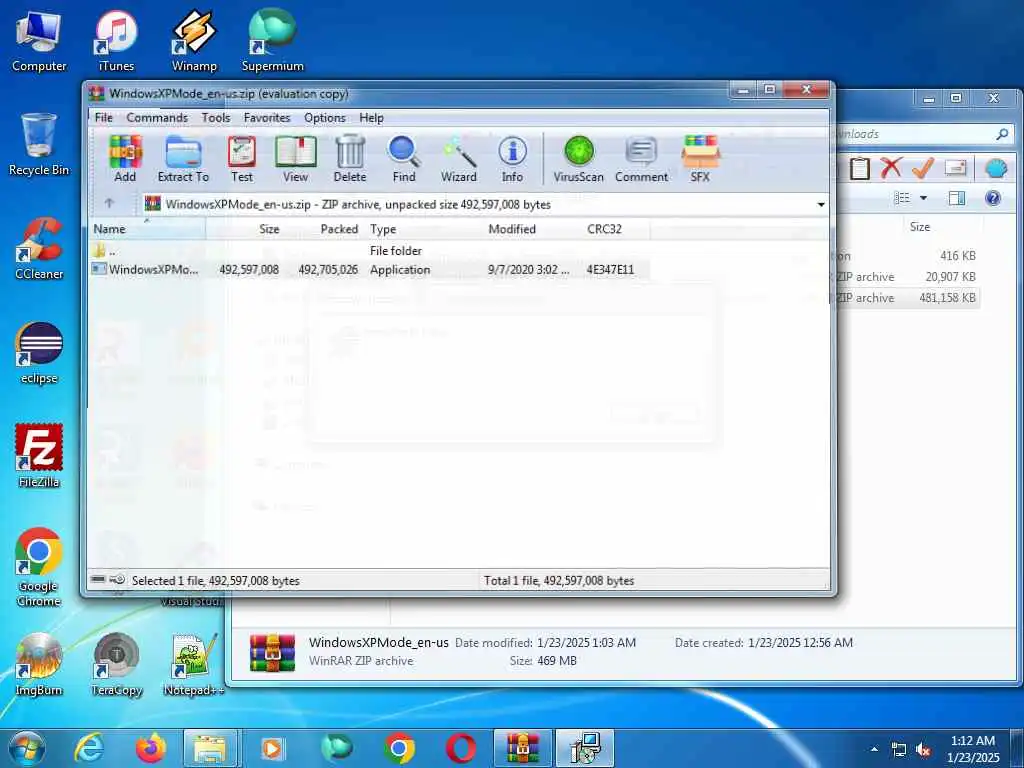Open the Favorites menu
Viewport: 1024px width, 768px height.
click(x=266, y=118)
